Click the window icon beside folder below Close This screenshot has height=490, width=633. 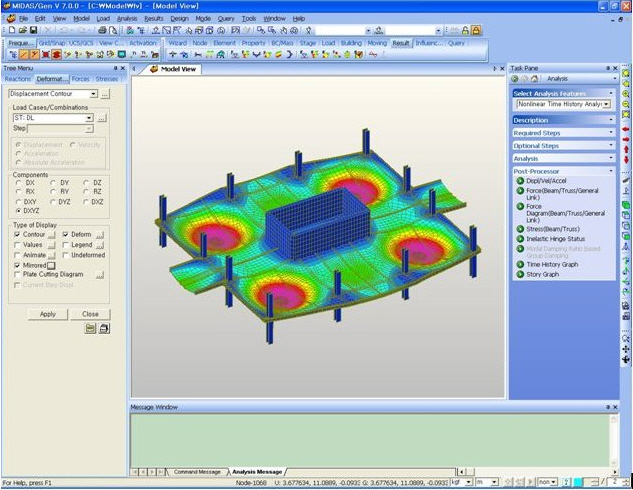point(104,329)
